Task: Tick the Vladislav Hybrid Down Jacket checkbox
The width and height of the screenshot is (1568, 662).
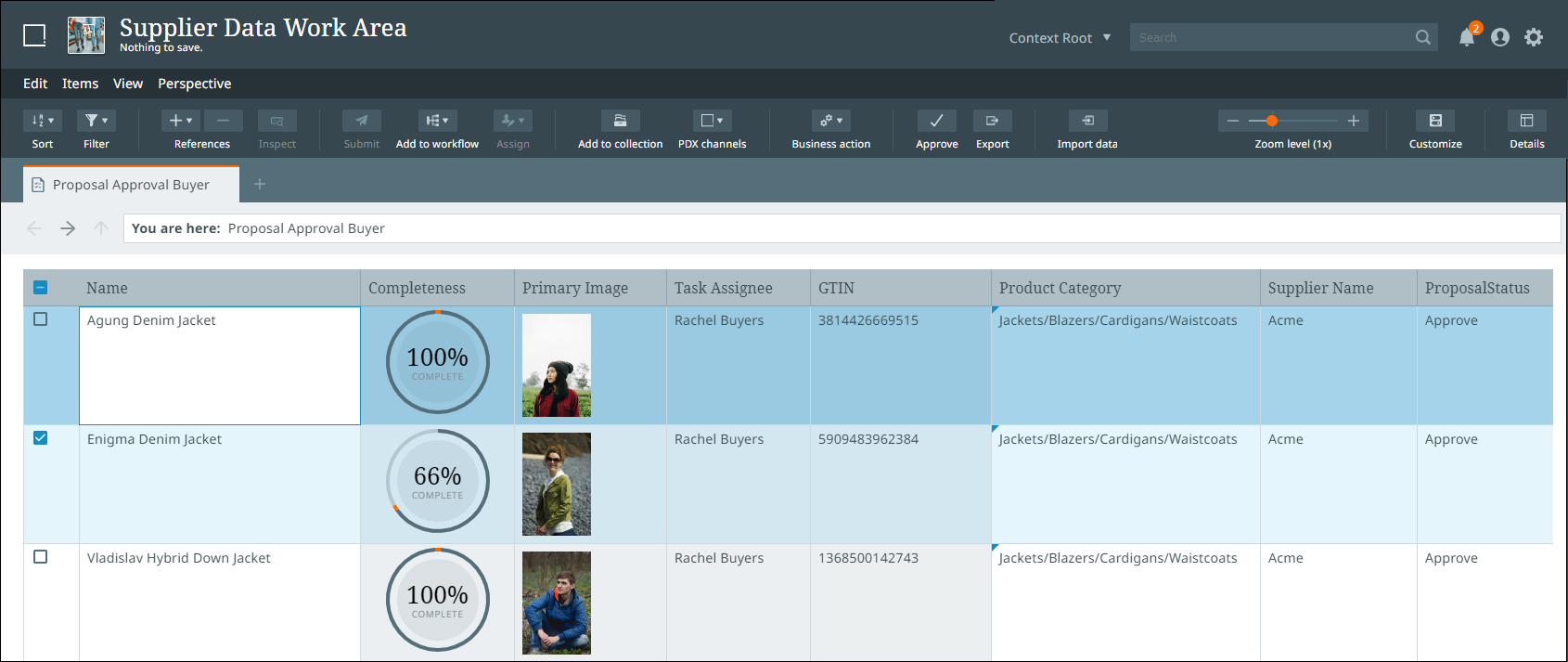Action: 41,557
